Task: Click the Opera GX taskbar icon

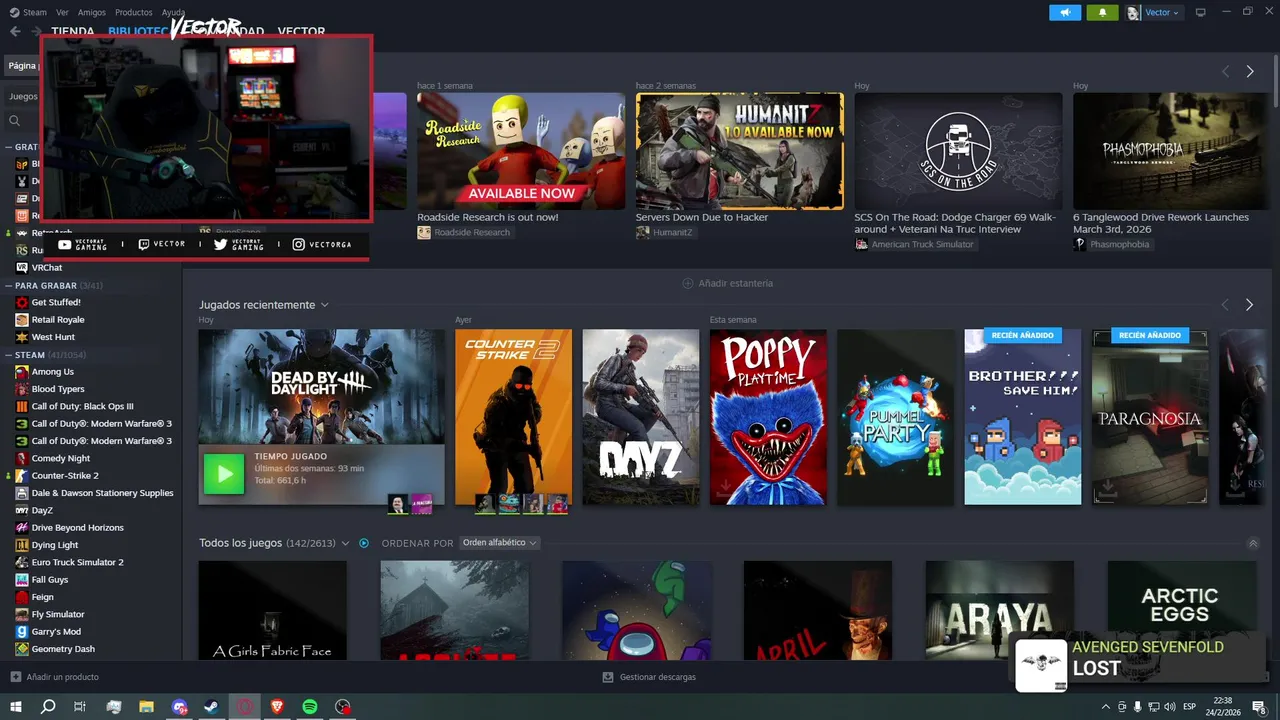Action: 245,707
